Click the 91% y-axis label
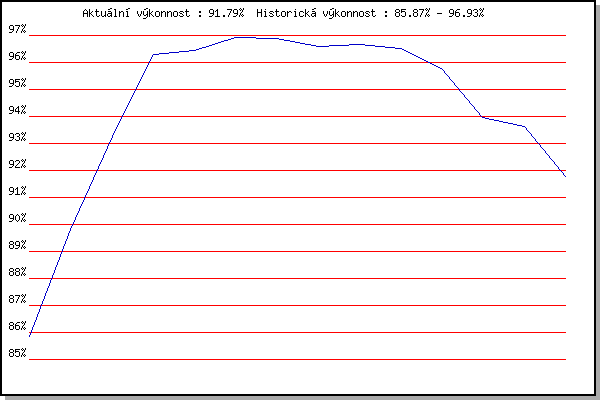Screen dimensions: 600x400 [17, 191]
